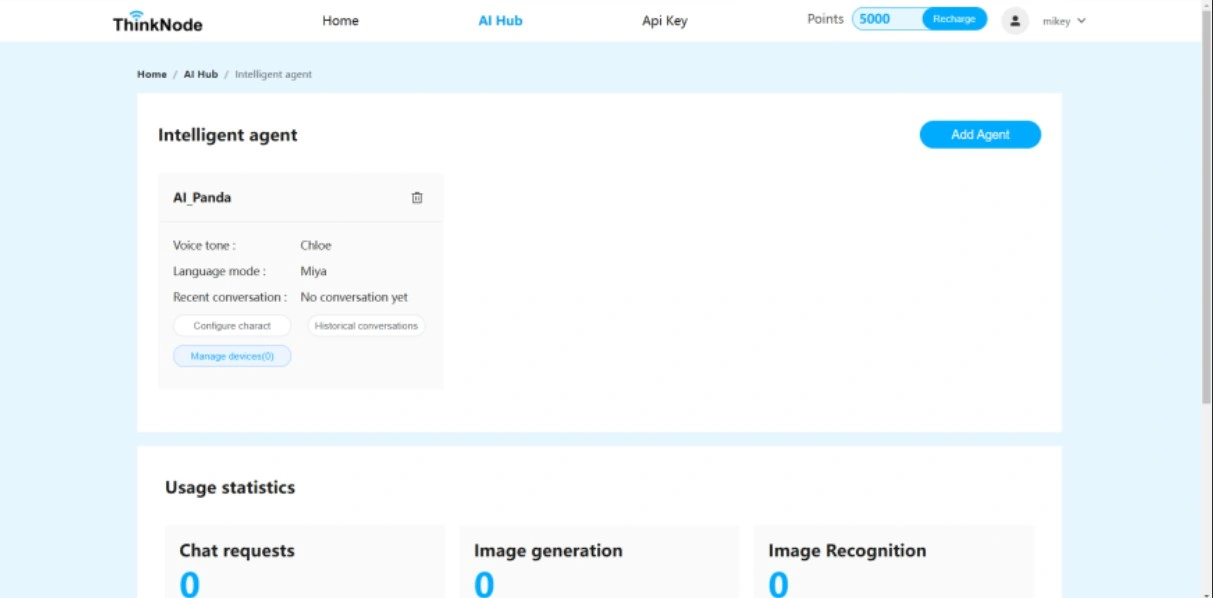The width and height of the screenshot is (1213, 598).
Task: Click the user avatar icon
Action: [1015, 21]
